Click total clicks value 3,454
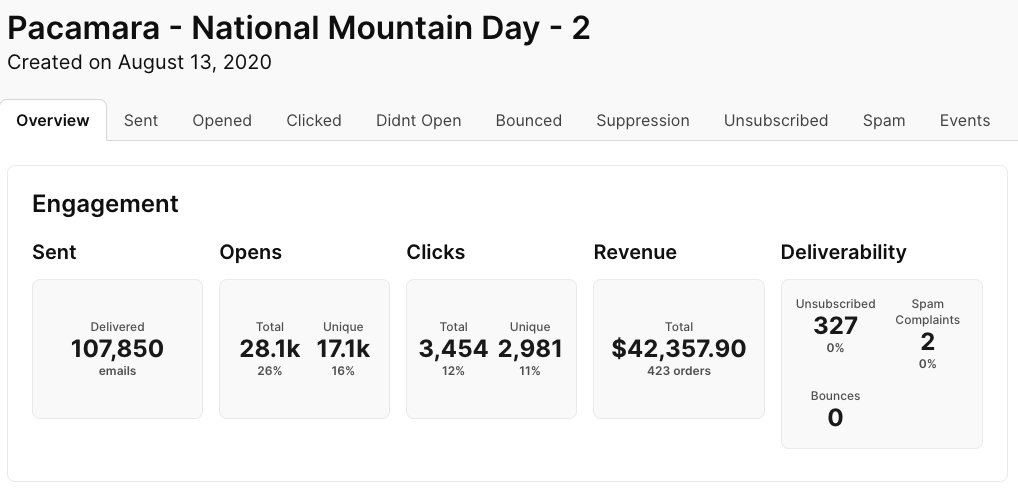Image resolution: width=1018 pixels, height=493 pixels. point(453,349)
